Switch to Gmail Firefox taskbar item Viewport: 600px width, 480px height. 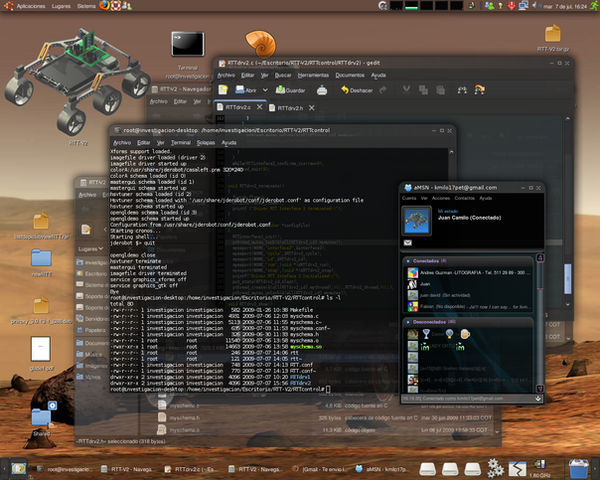click(x=318, y=469)
